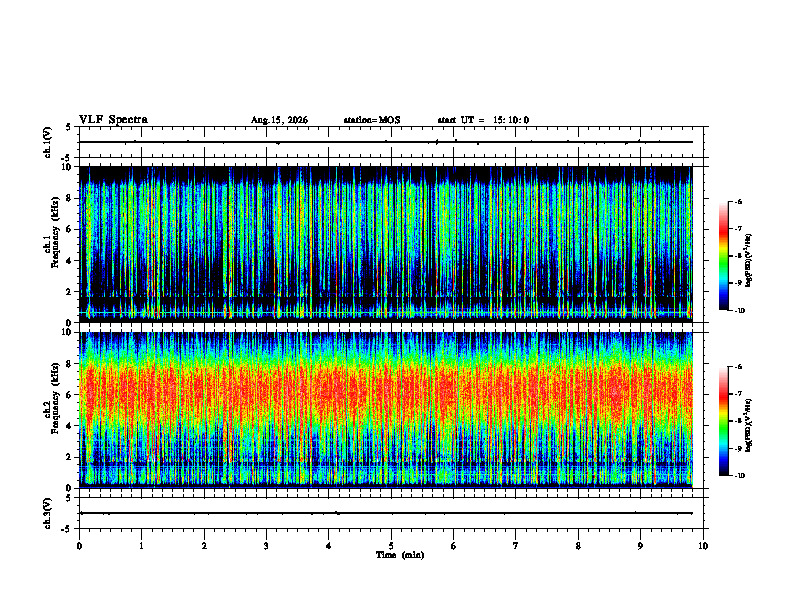Click the "10" minute tick label on the time axis

point(703,546)
